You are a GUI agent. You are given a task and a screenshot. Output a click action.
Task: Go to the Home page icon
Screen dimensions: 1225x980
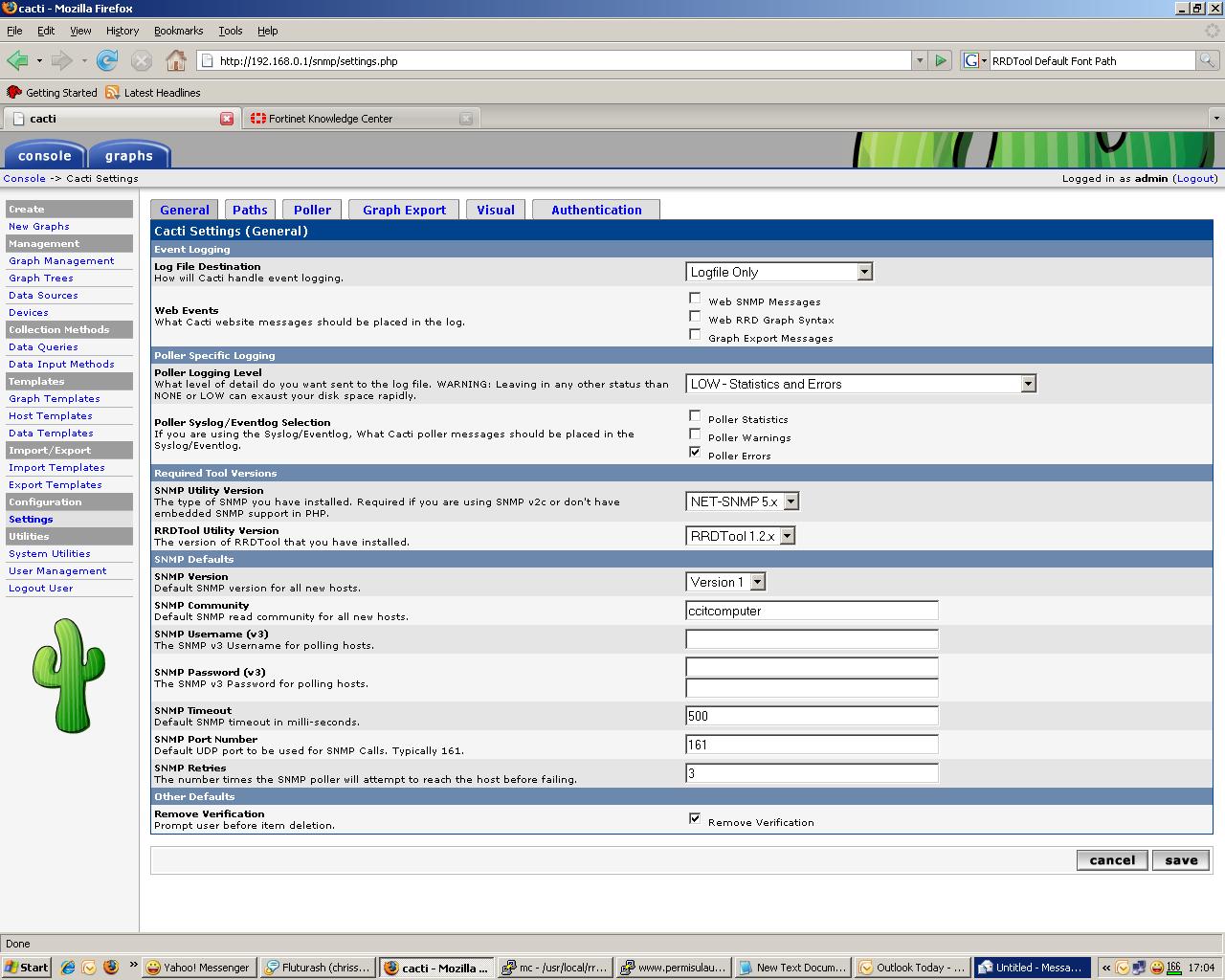tap(176, 60)
